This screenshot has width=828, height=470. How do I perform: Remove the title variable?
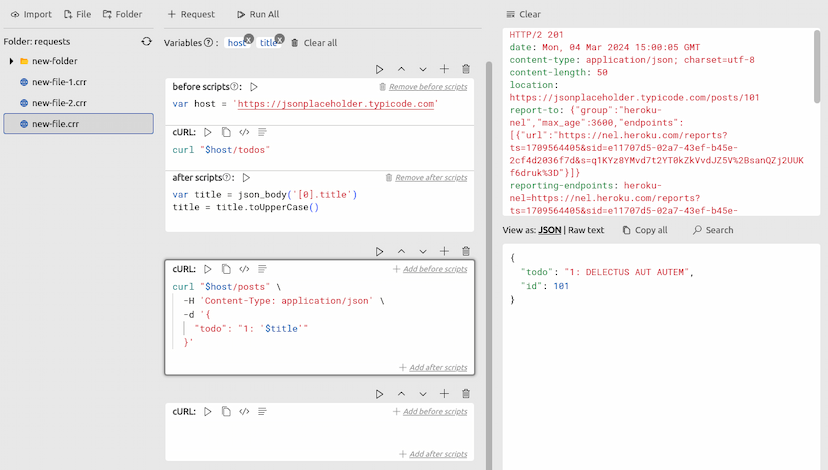tap(280, 39)
